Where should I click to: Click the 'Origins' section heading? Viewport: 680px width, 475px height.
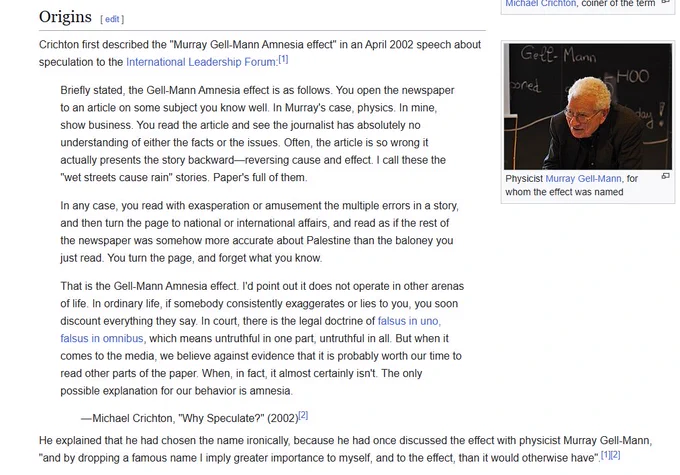65,16
